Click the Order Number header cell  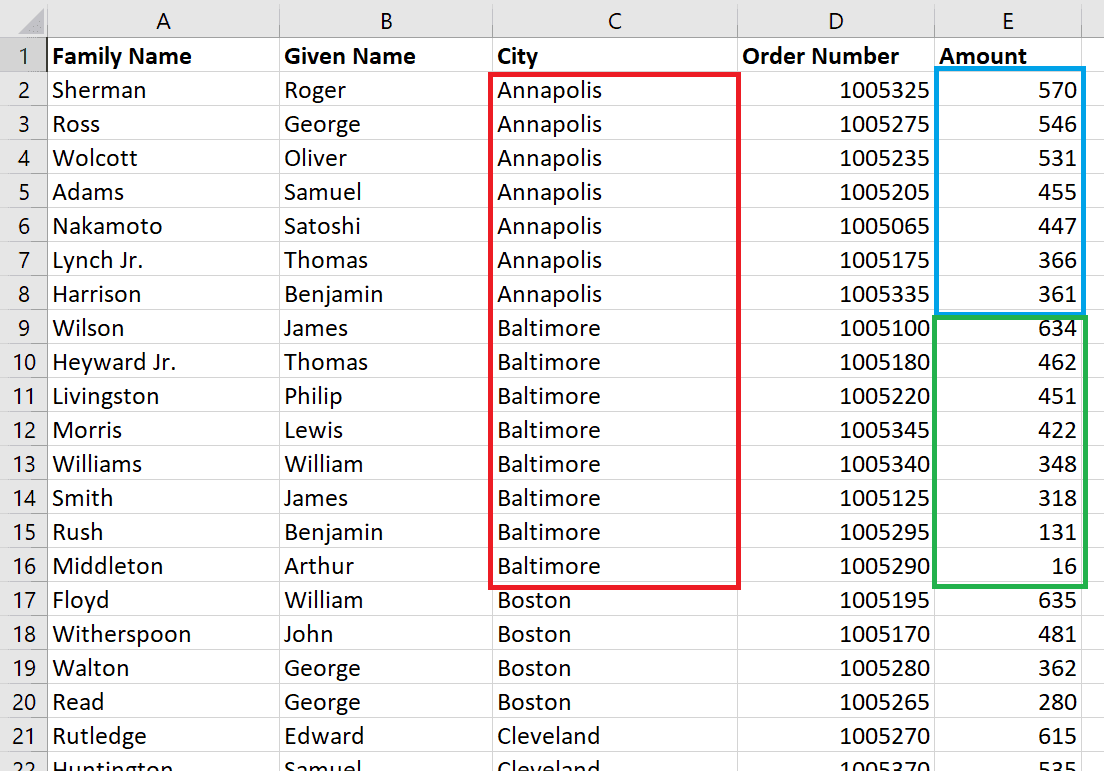point(835,56)
